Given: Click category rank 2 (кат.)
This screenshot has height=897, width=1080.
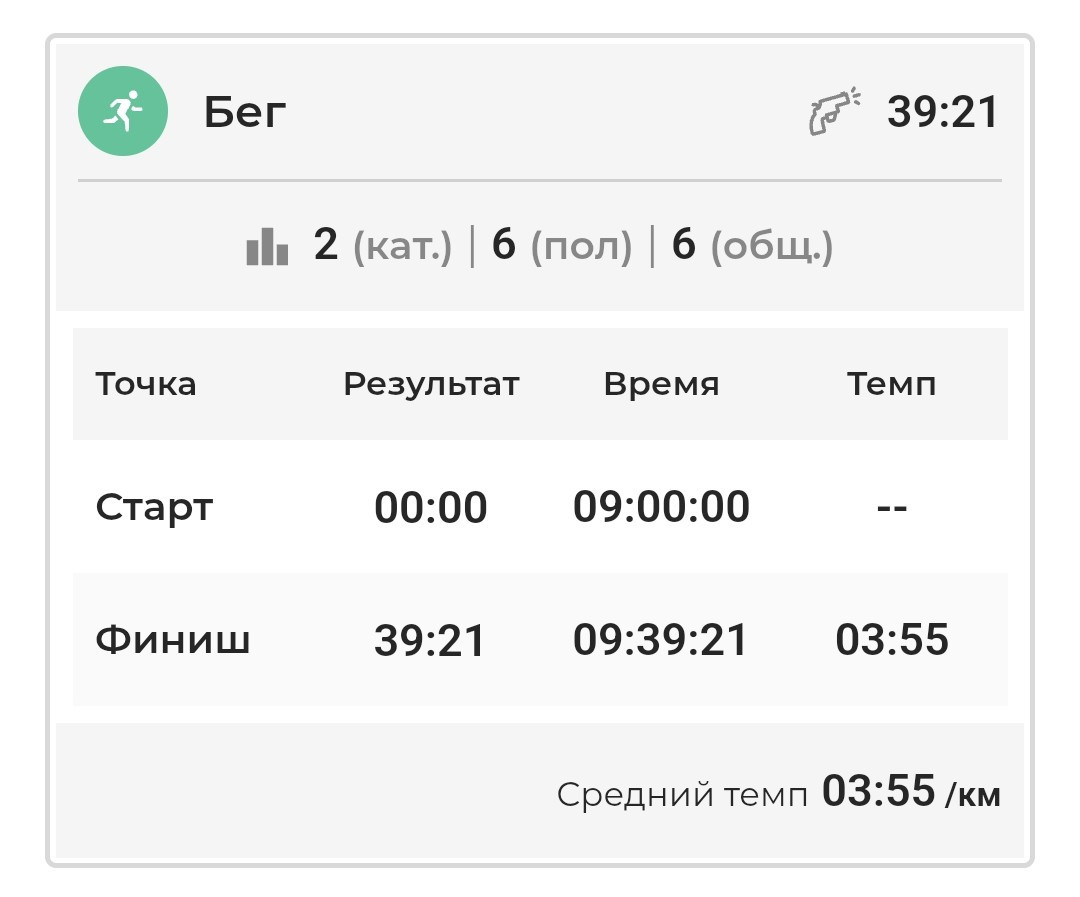Looking at the screenshot, I should point(382,245).
